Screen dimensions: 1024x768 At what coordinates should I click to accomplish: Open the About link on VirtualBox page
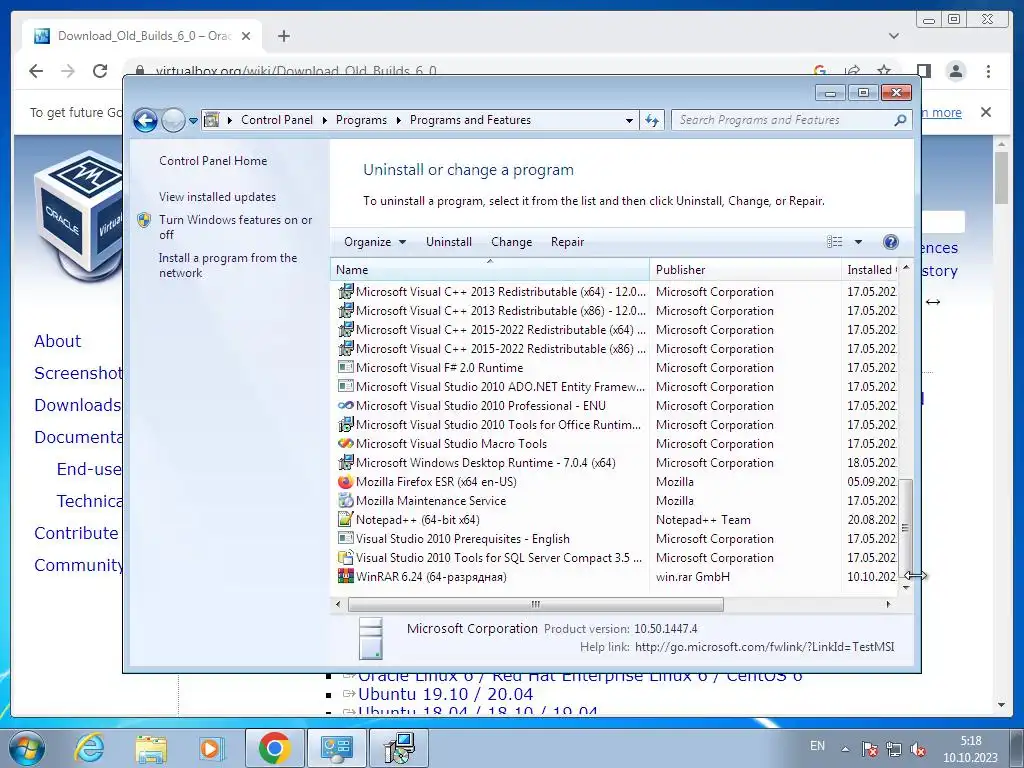pyautogui.click(x=57, y=341)
